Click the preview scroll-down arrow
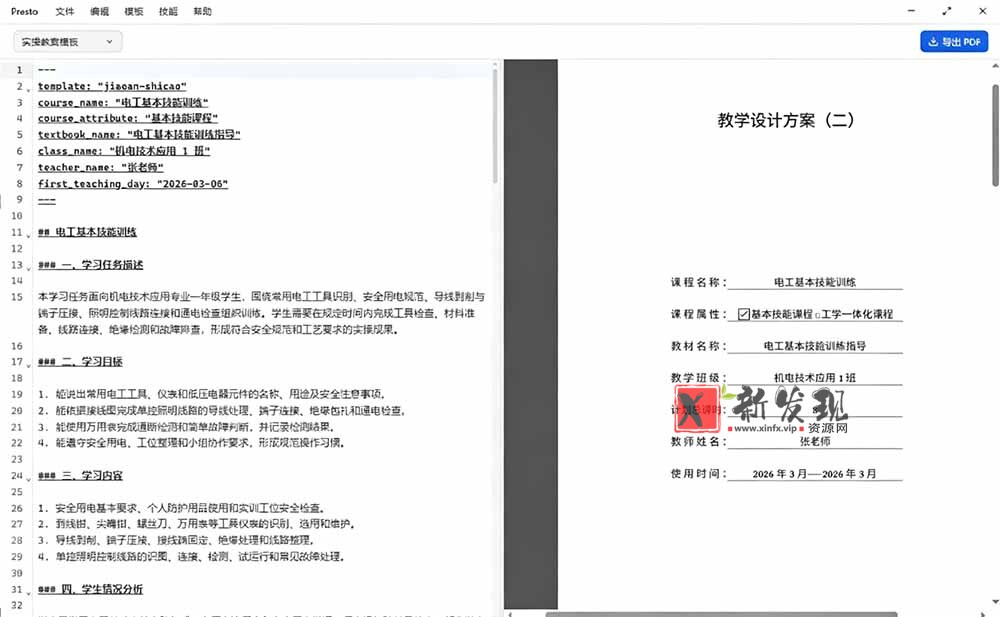 [995, 602]
